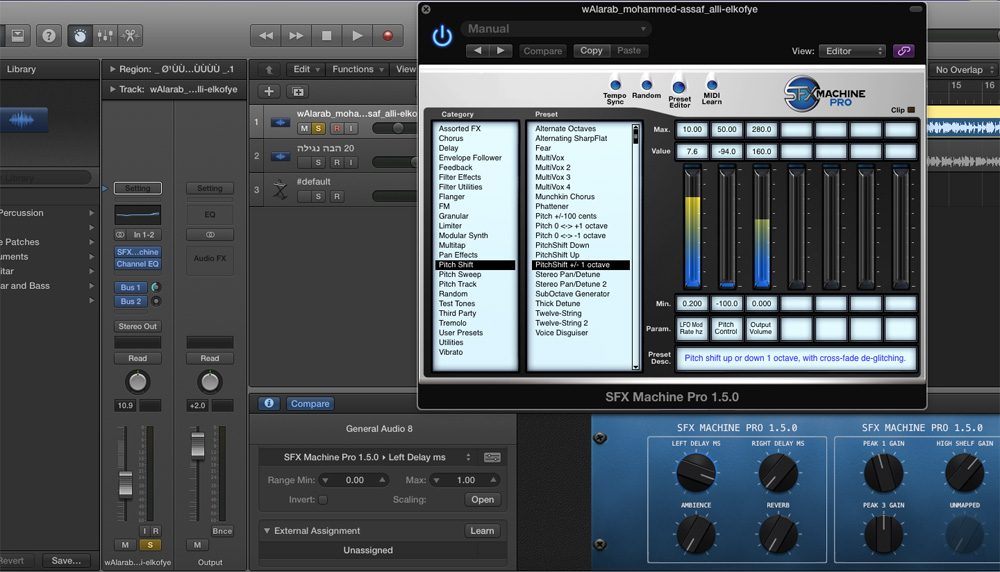The width and height of the screenshot is (1000, 572).
Task: Open the No Overlap dropdown
Action: tap(964, 70)
